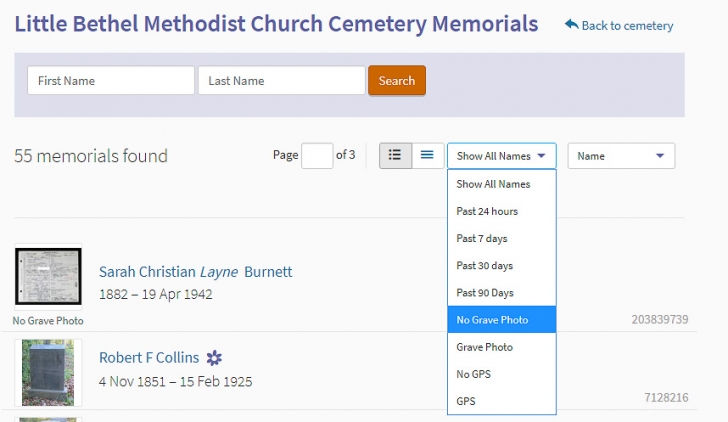This screenshot has height=422, width=728.
Task: Select Past 90 Days filter option
Action: [501, 293]
